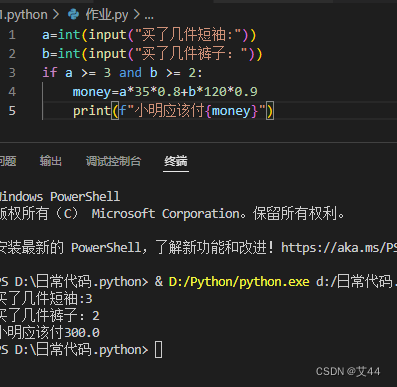Click the terminal line '买了几件短袖:3'
Image resolution: width=397 pixels, height=387 pixels.
point(46,299)
